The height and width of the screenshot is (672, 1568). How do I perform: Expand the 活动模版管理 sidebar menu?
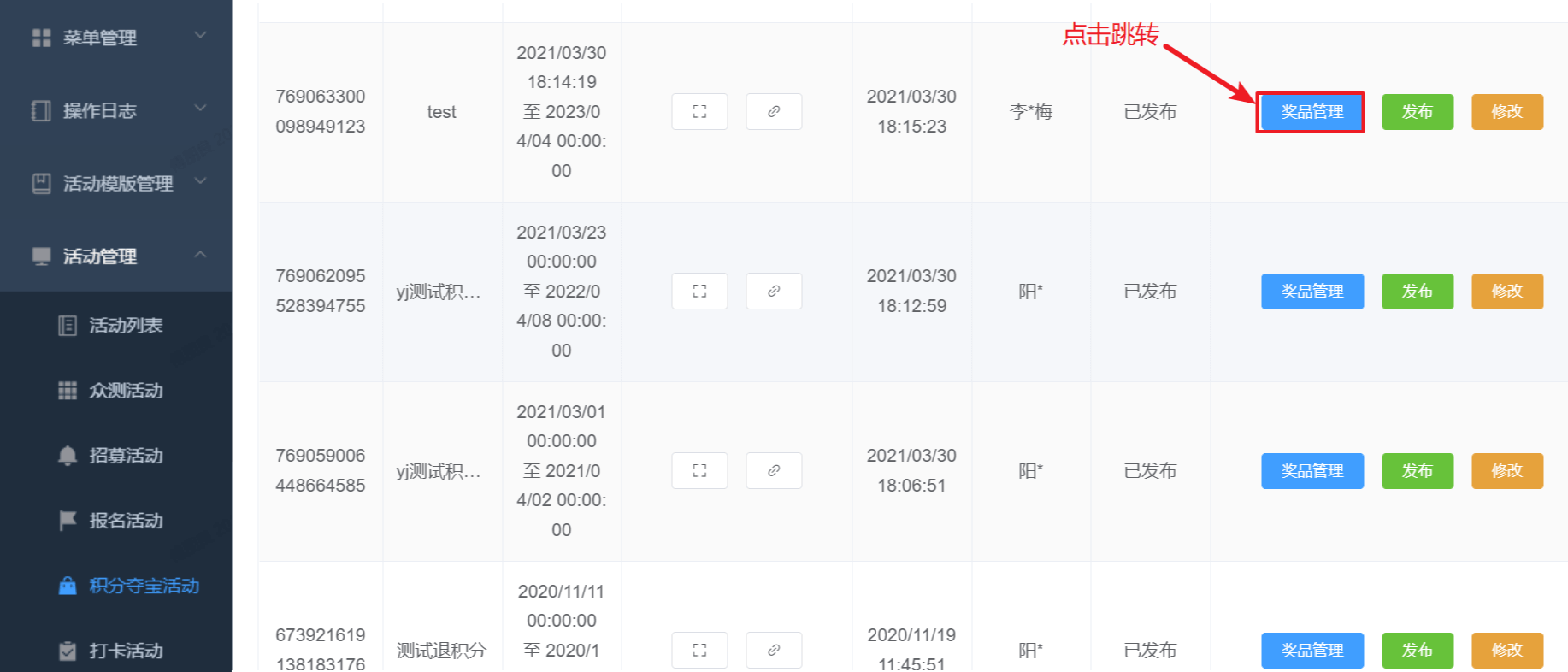[x=116, y=183]
